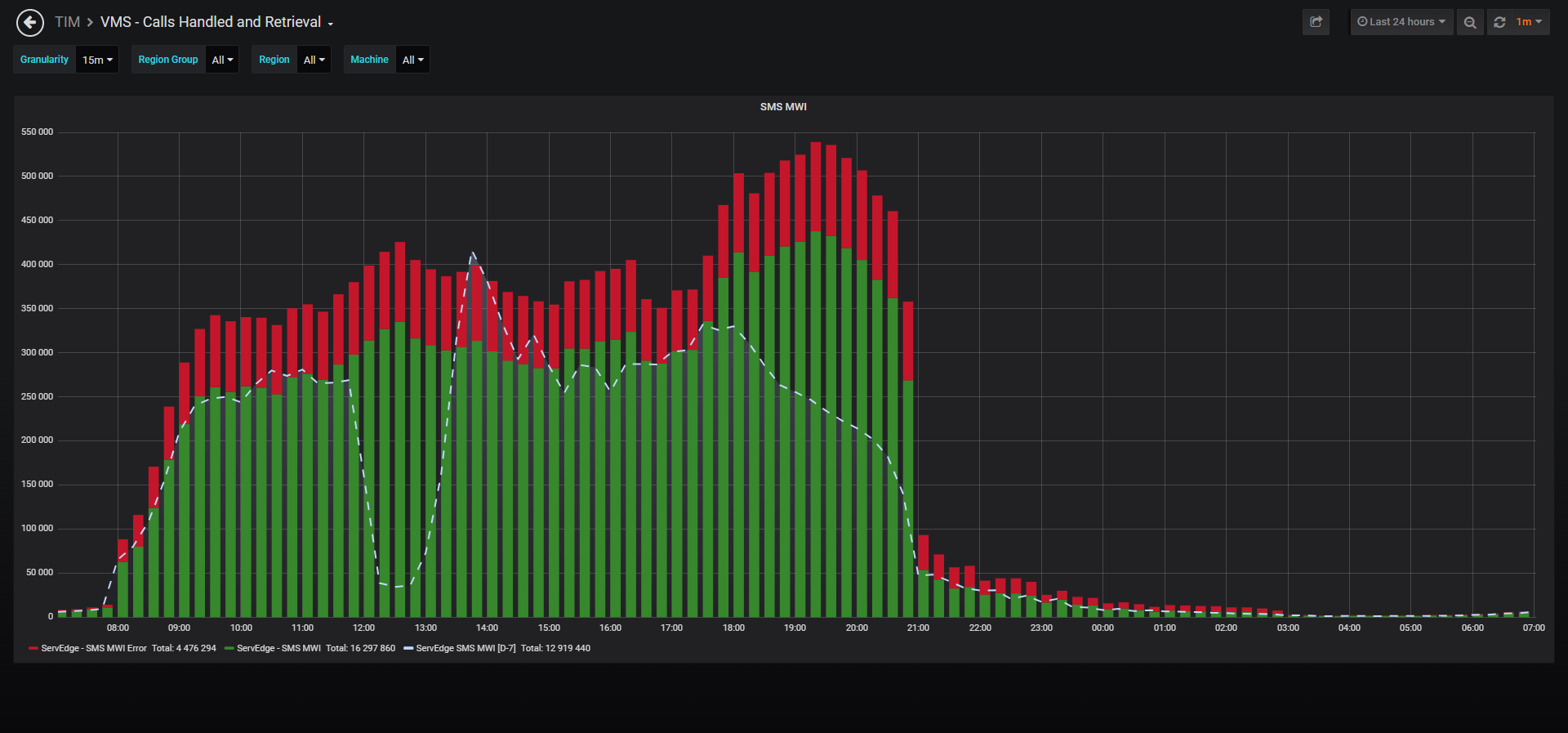Click the Total: 16 297 860 legend value

(x=360, y=648)
